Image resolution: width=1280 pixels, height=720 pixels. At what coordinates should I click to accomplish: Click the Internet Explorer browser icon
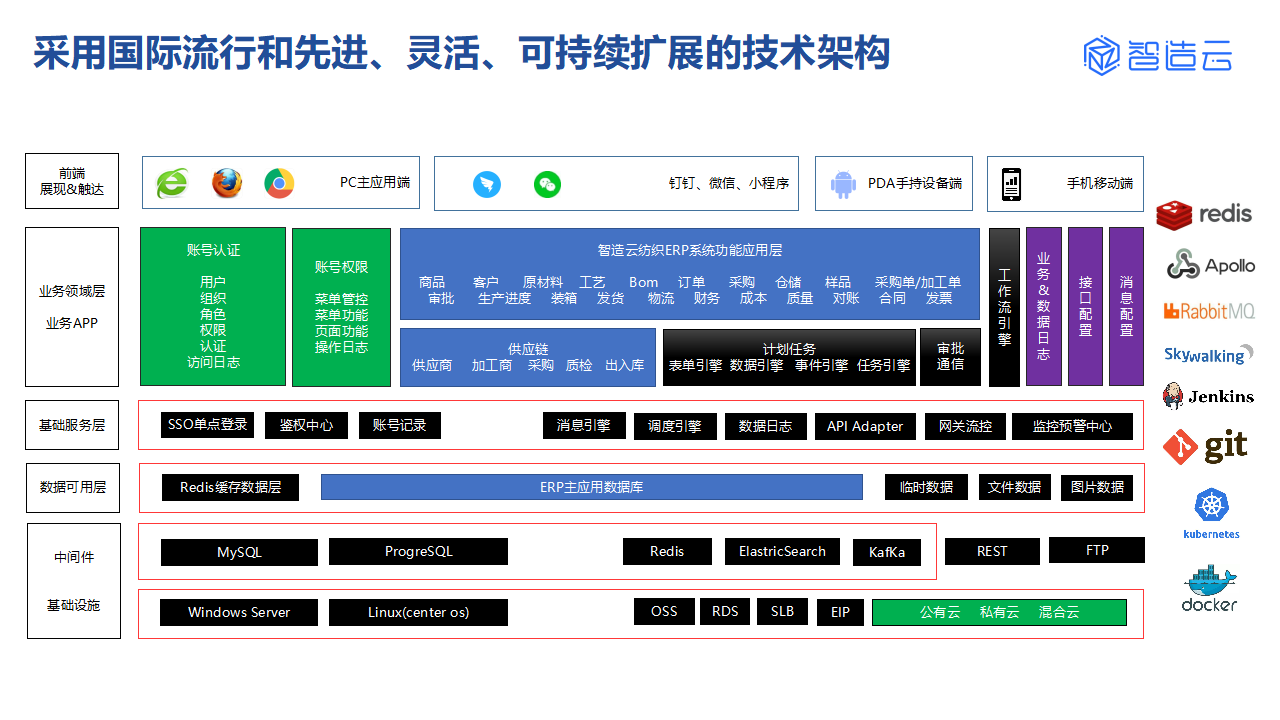point(172,183)
